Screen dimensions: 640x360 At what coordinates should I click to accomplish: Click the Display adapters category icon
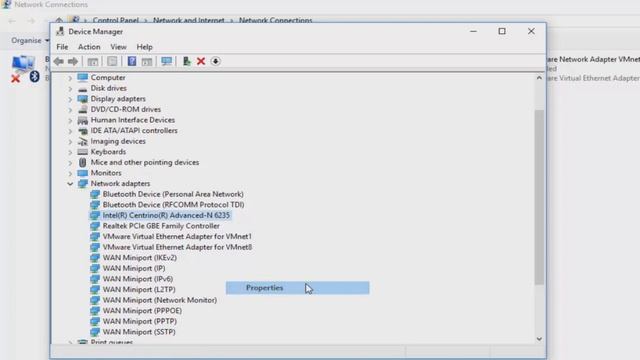click(x=83, y=99)
